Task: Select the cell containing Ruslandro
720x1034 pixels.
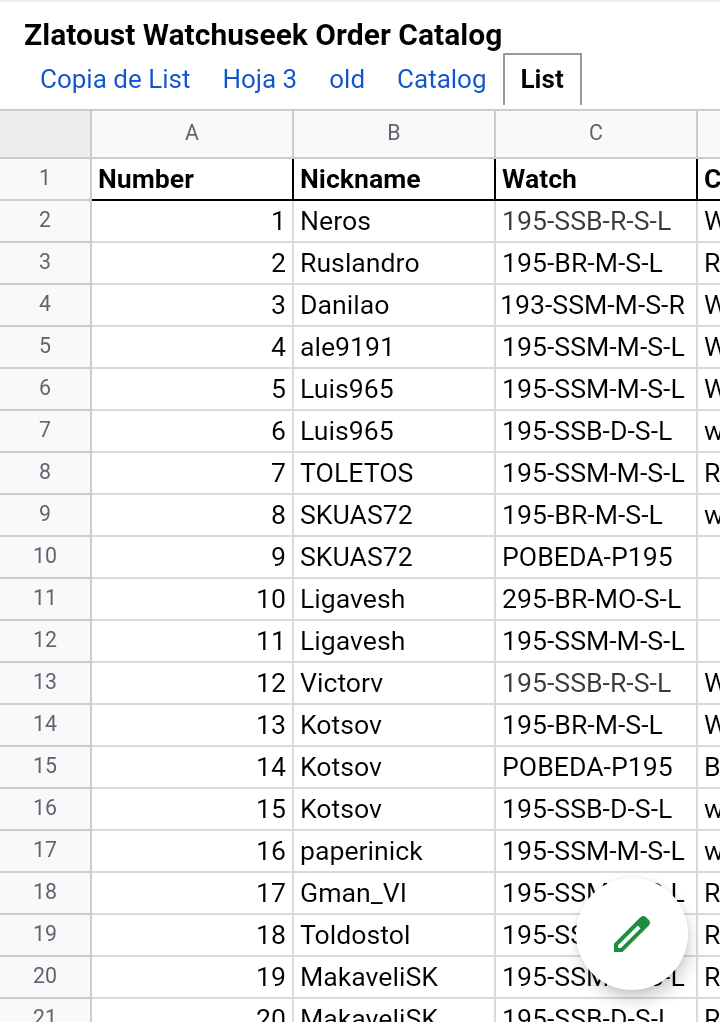Action: click(x=394, y=263)
